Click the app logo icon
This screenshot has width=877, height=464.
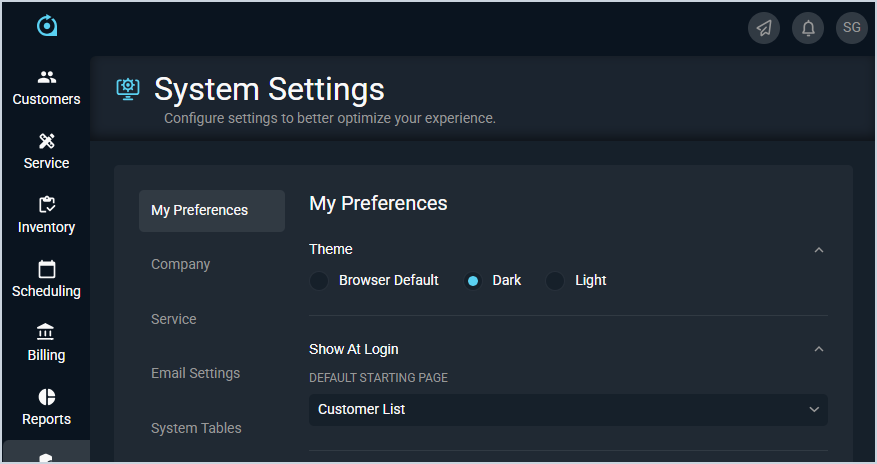(x=47, y=26)
